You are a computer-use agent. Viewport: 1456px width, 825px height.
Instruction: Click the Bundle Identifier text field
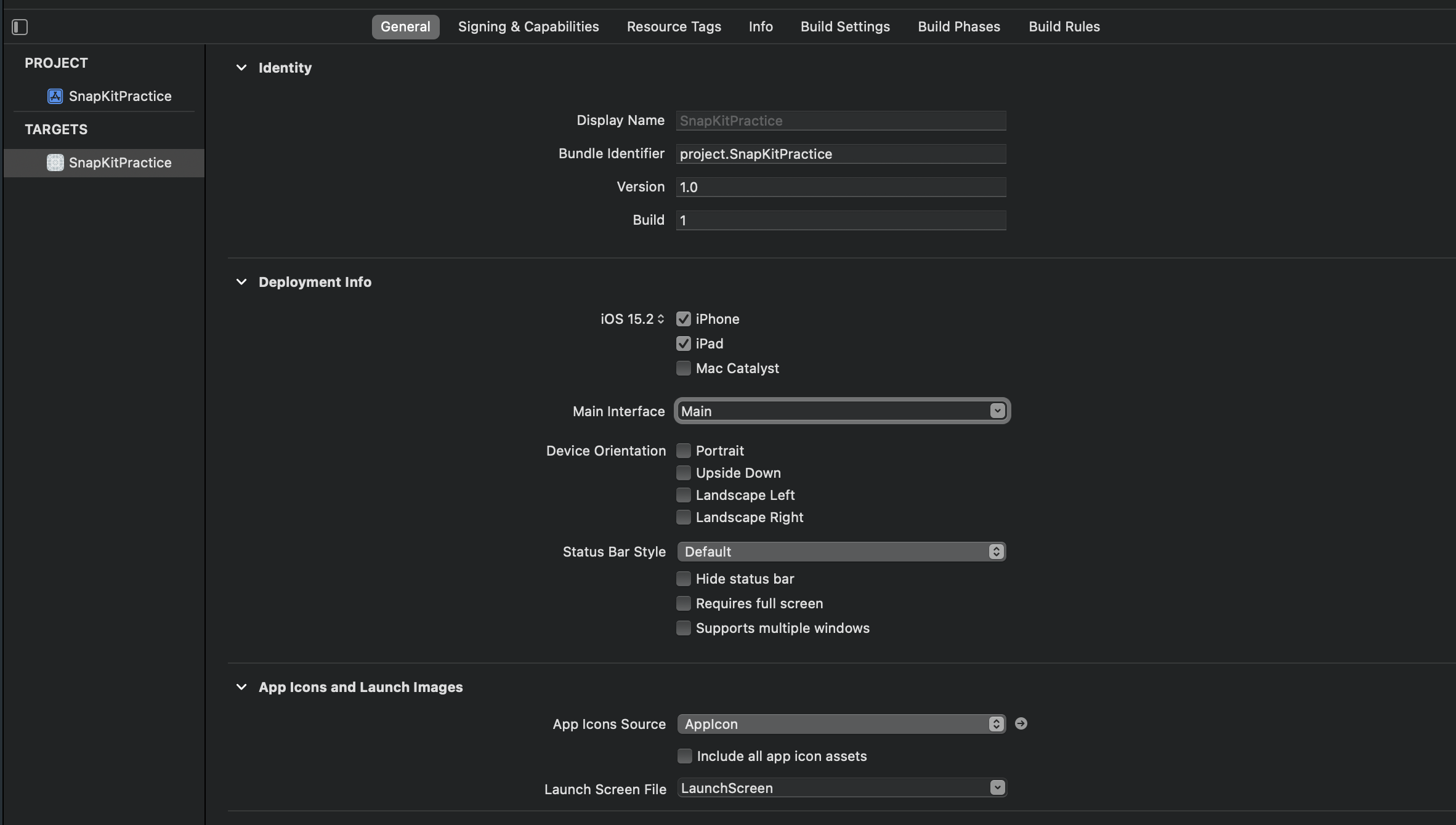point(841,154)
